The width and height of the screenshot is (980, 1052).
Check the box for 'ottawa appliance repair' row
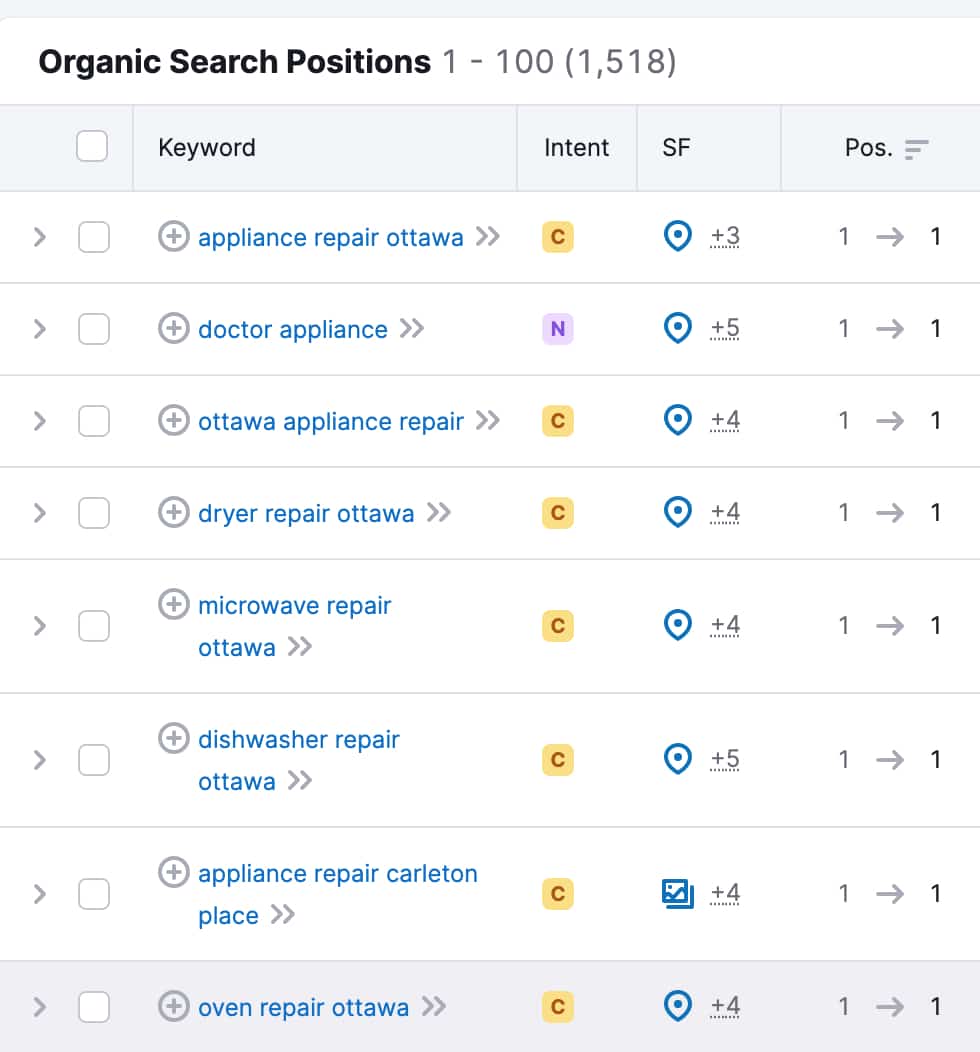(x=94, y=421)
